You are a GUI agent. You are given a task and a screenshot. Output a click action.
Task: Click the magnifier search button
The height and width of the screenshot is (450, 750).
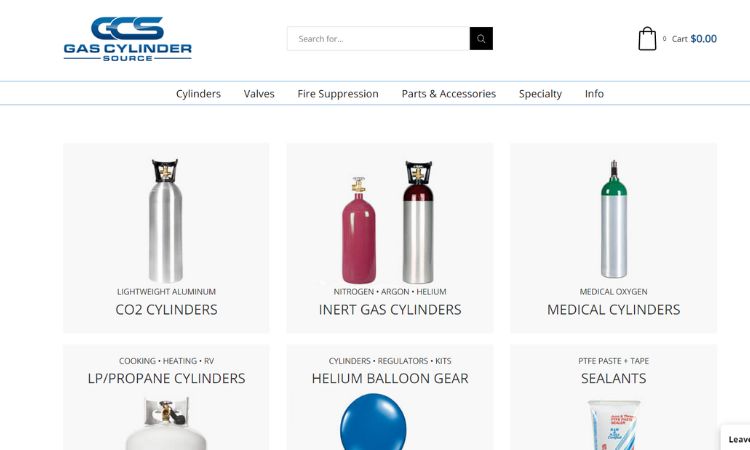(481, 39)
